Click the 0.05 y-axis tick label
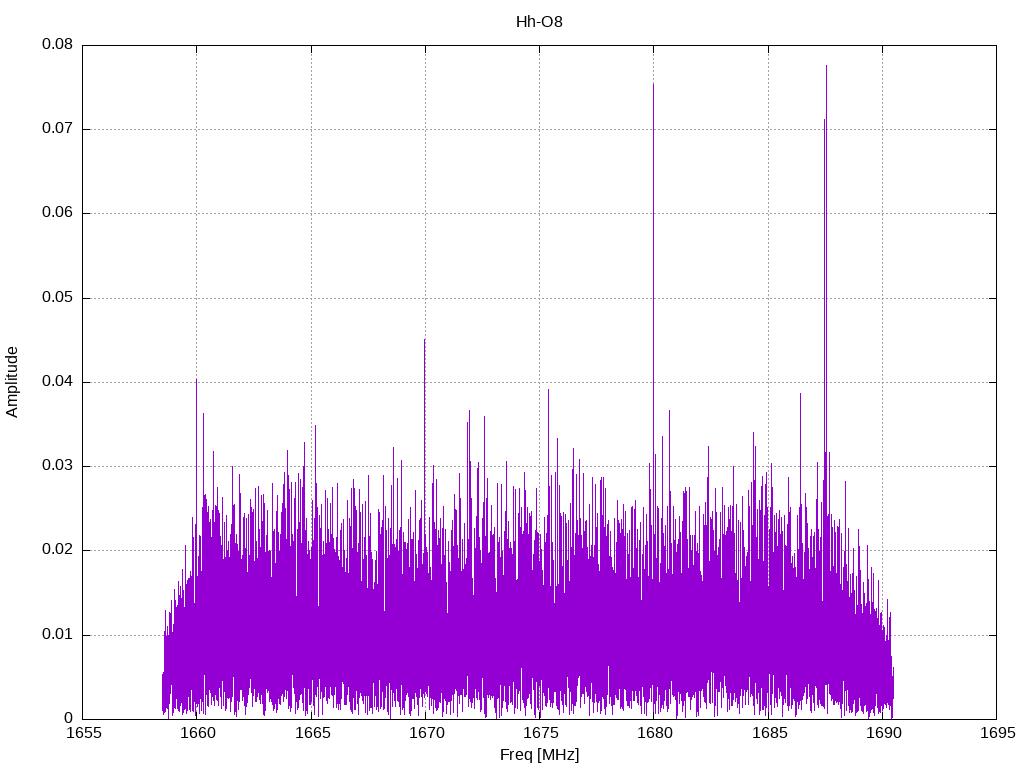The image size is (1024, 768). click(57, 298)
